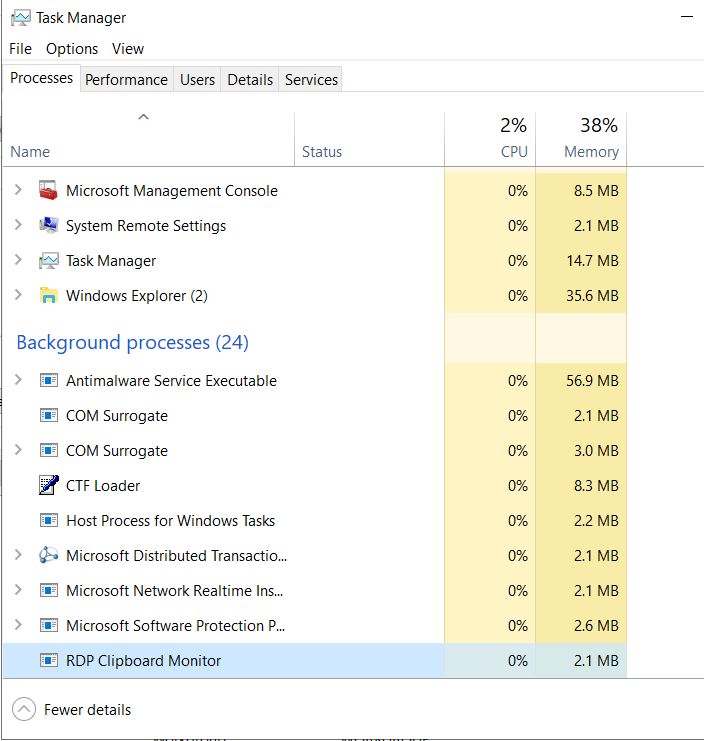Viewport: 704px width, 741px height.
Task: Select the Host Process for Windows Tasks name
Action: pos(170,520)
